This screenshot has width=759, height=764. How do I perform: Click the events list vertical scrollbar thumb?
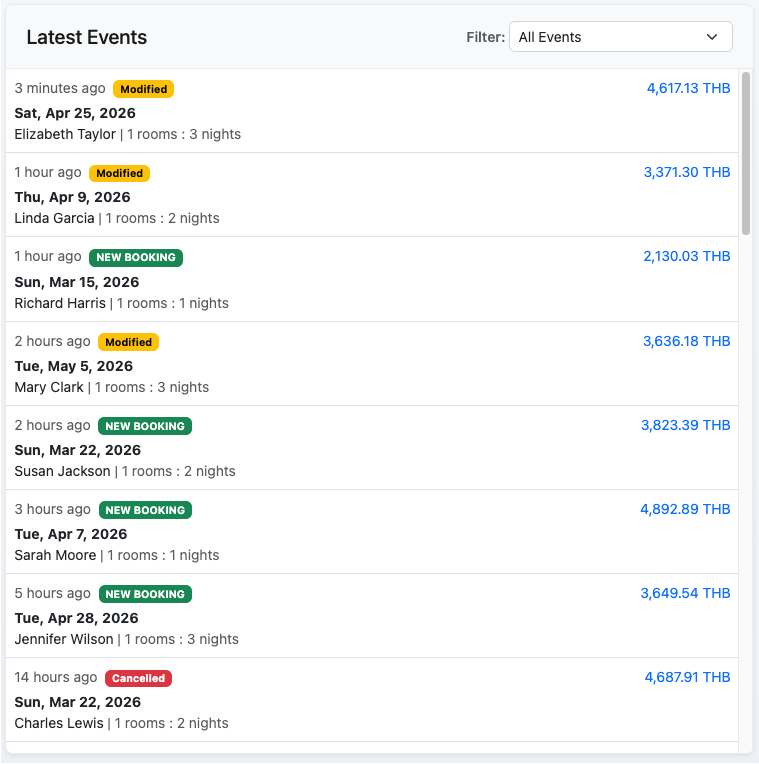pos(745,152)
